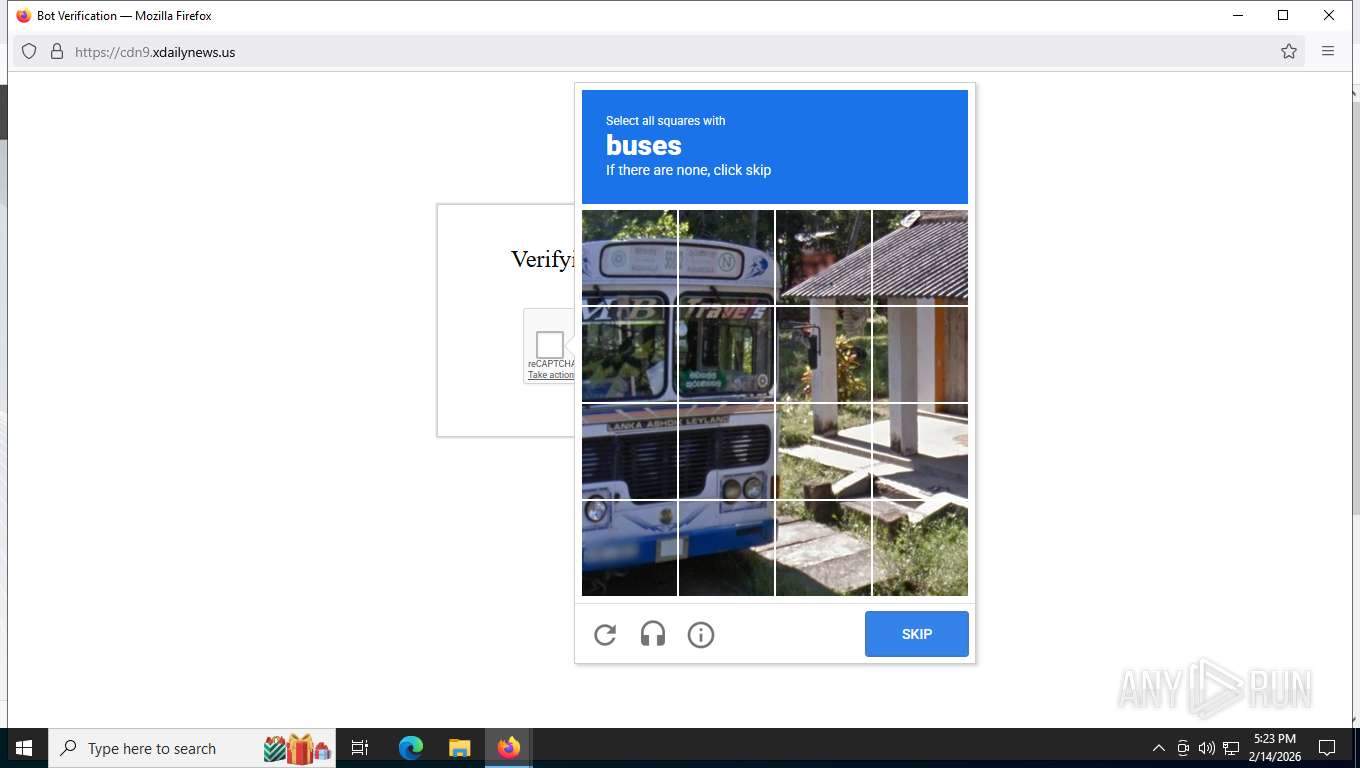Select the tile with 'LANKA ASHOK LEYLAND' text
This screenshot has height=768, width=1360.
629,451
